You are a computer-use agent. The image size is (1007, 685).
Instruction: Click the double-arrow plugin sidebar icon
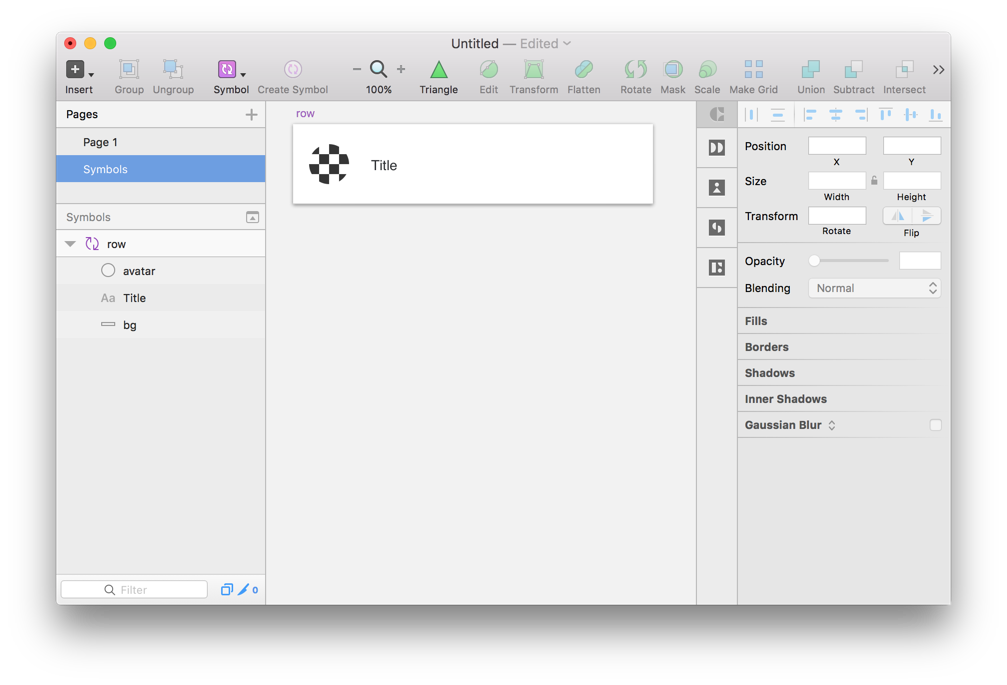(x=717, y=148)
